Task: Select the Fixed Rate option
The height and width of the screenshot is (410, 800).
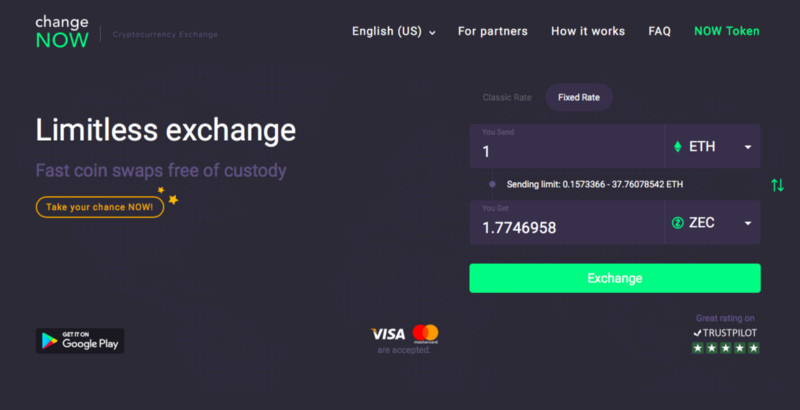Action: (x=579, y=98)
